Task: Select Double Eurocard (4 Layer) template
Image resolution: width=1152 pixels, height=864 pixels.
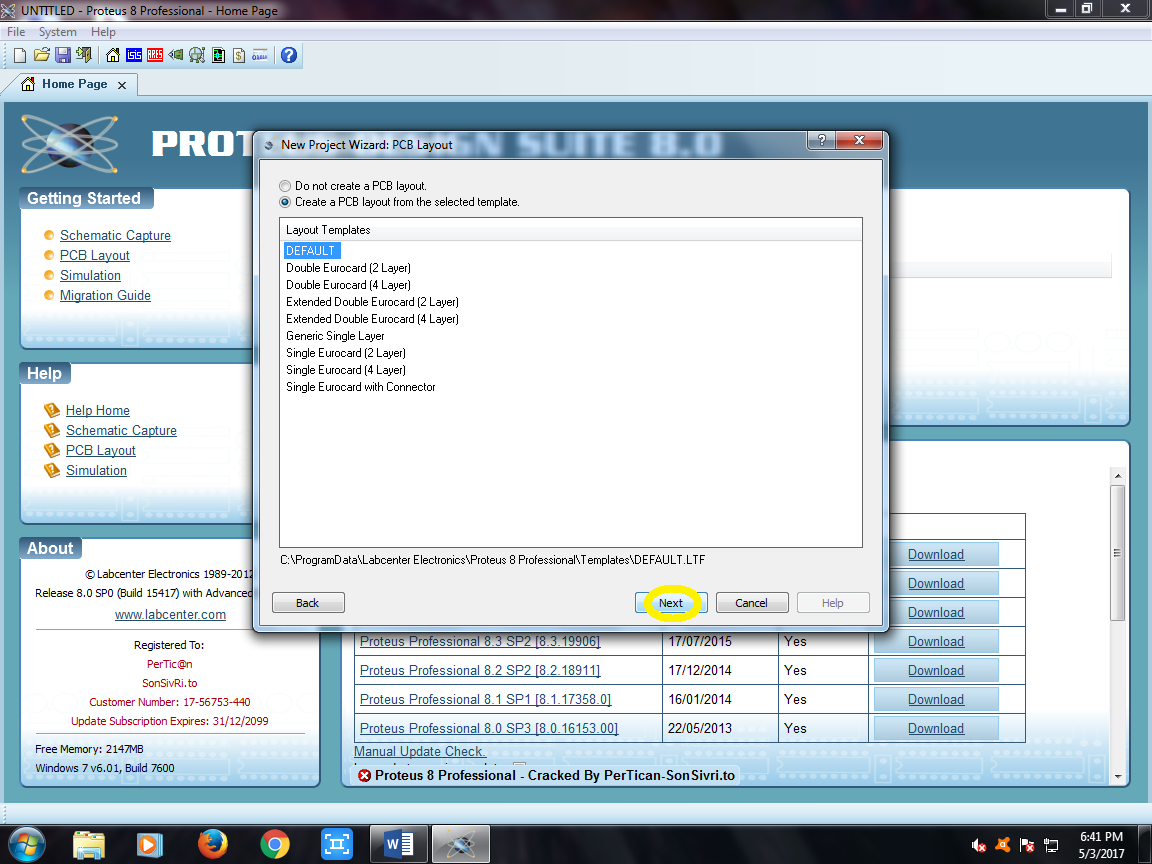Action: pos(348,284)
